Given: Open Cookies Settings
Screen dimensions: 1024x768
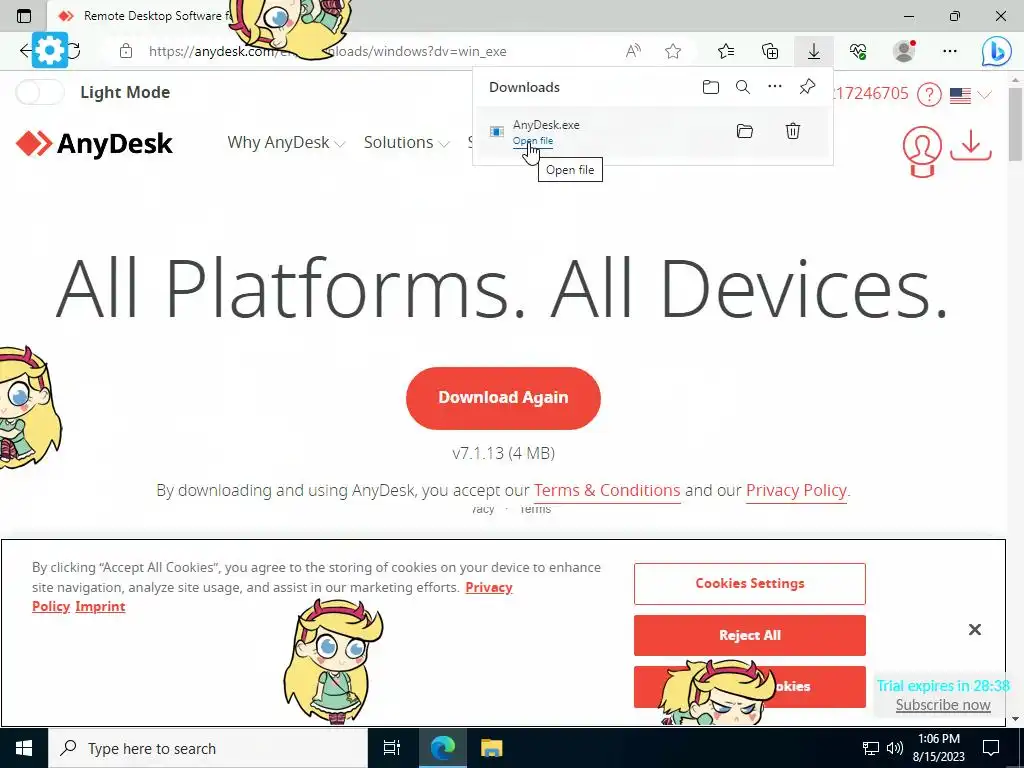Looking at the screenshot, I should click(x=749, y=583).
